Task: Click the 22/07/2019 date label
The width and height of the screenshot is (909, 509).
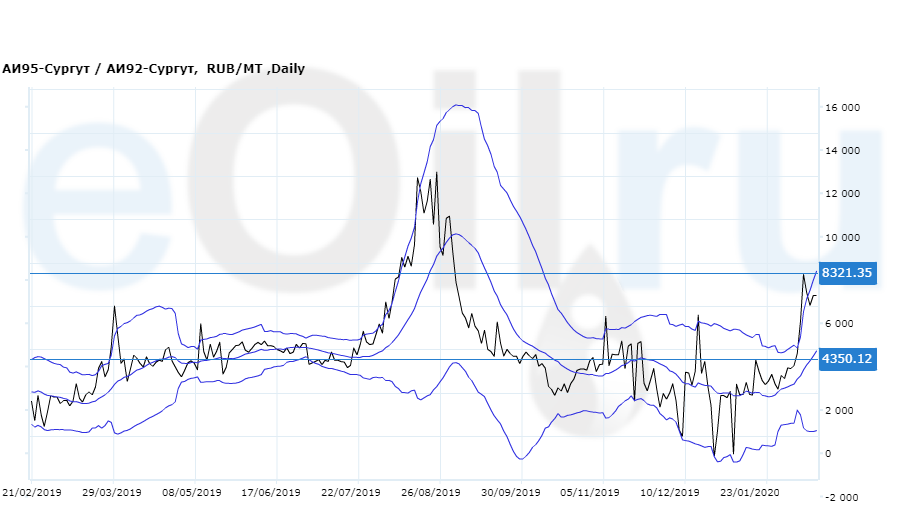Action: coord(351,493)
